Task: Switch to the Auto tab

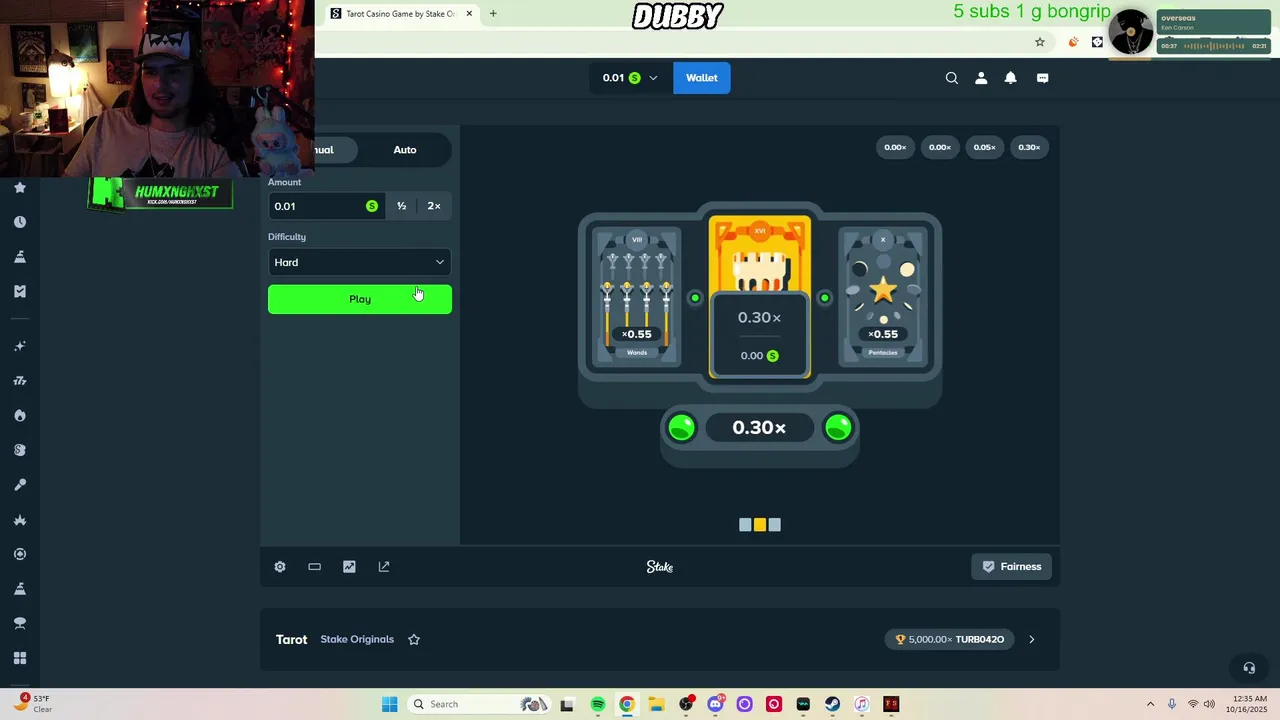Action: tap(405, 150)
